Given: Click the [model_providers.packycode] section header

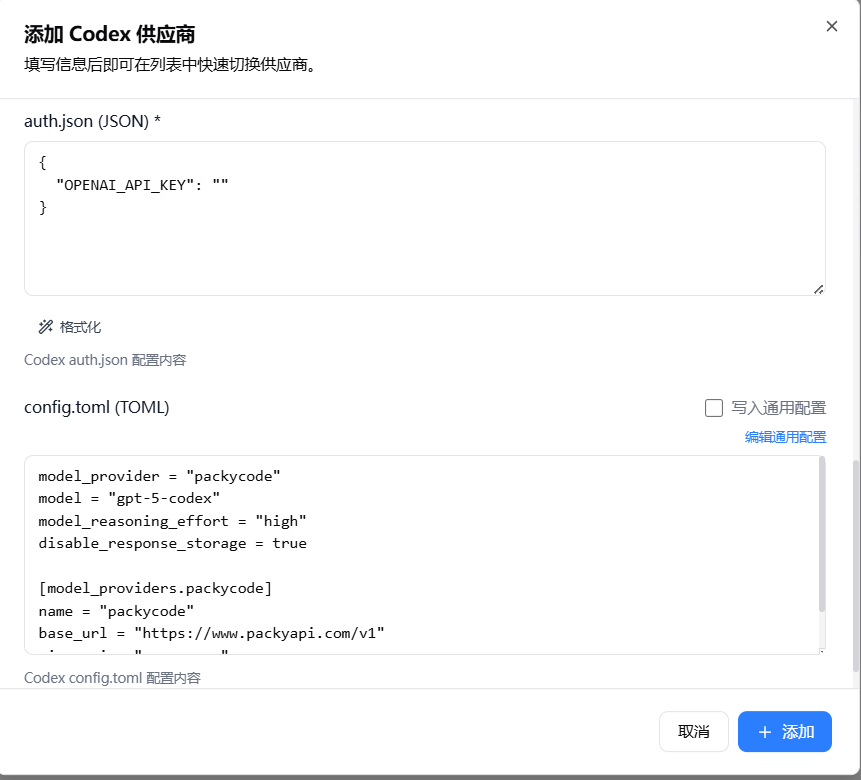Looking at the screenshot, I should [155, 589].
